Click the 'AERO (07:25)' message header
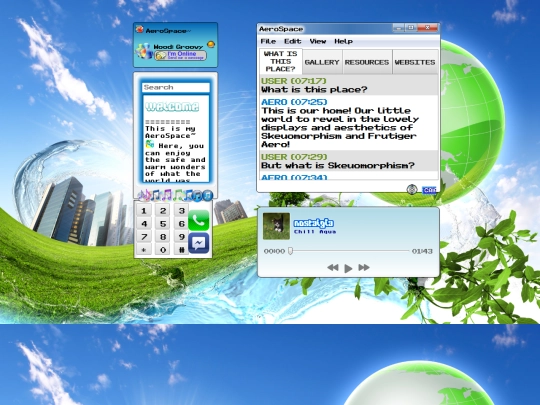The image size is (540, 405). click(x=294, y=102)
